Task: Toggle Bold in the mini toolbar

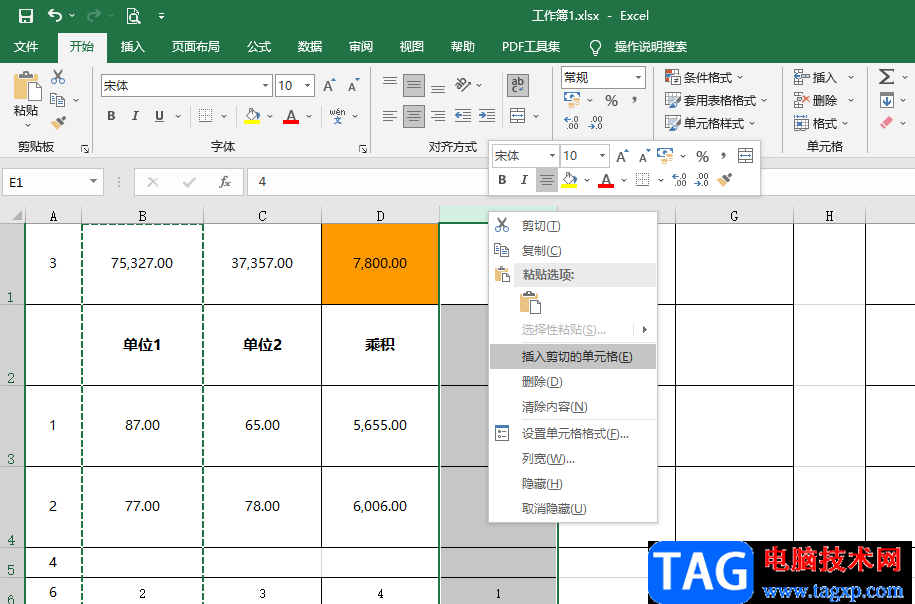Action: point(502,180)
